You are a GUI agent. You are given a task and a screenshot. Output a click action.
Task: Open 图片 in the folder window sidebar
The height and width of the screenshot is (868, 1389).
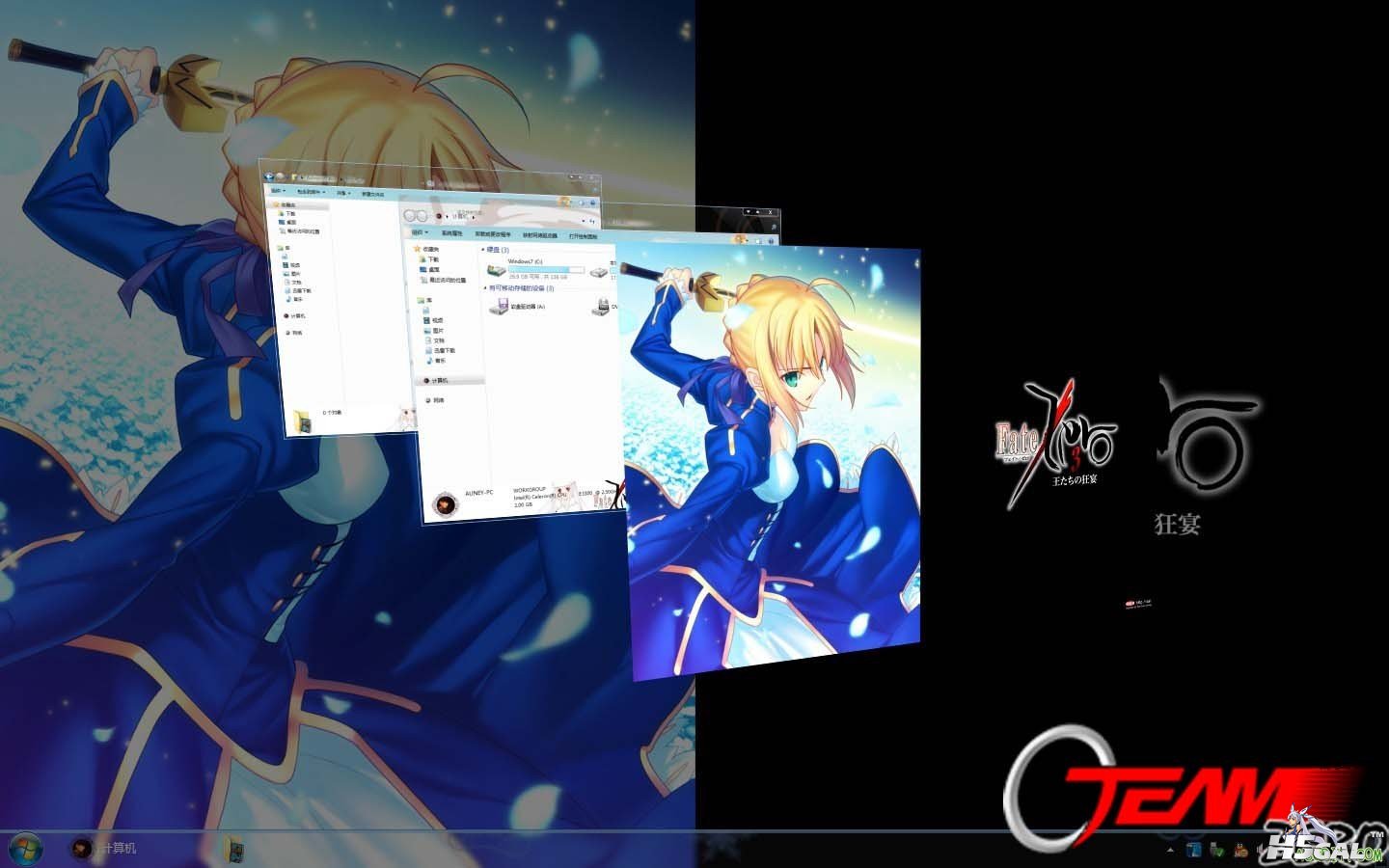(x=293, y=274)
